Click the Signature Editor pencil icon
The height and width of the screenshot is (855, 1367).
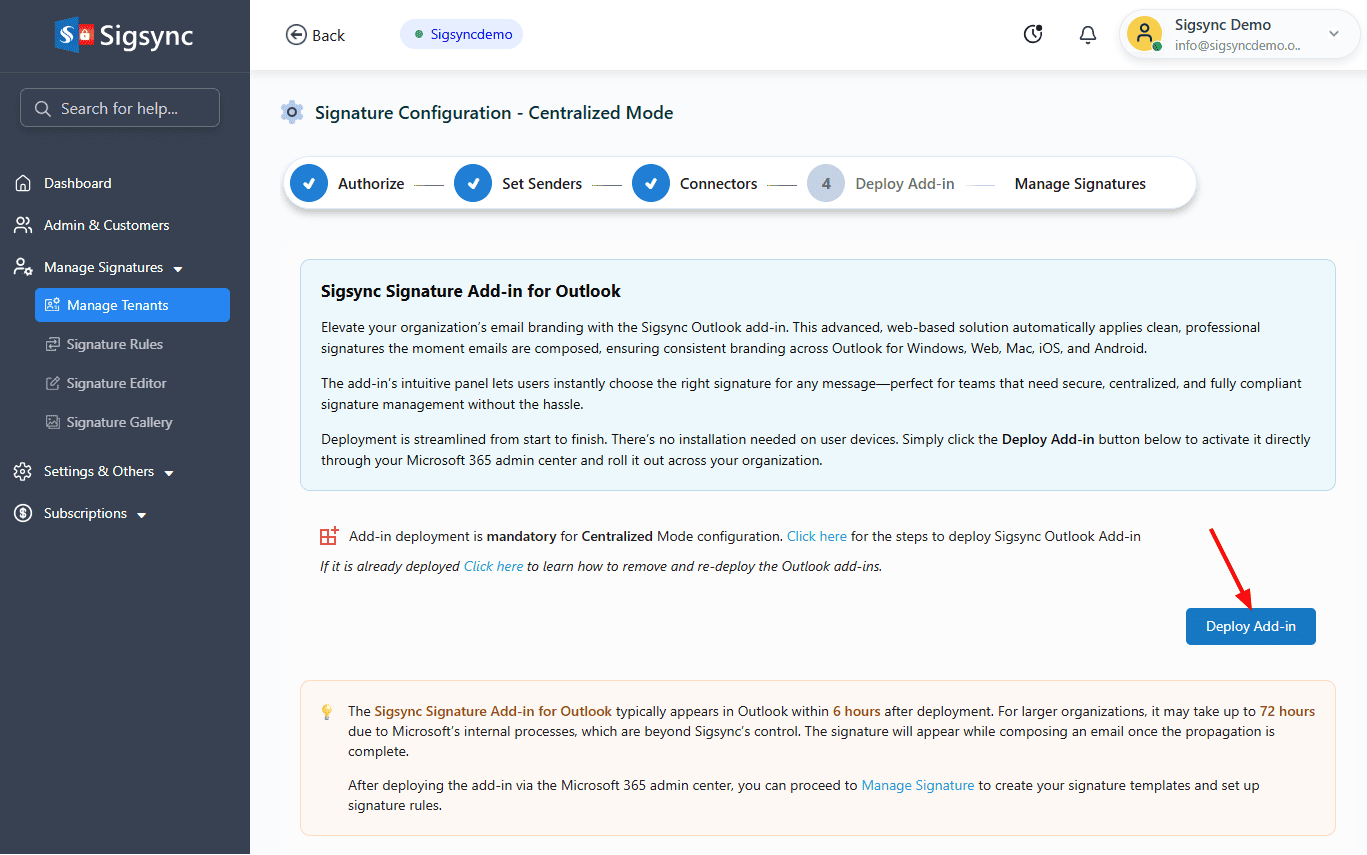click(53, 383)
